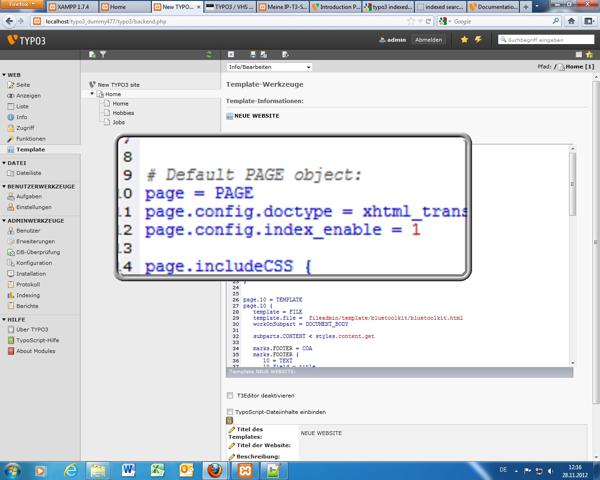
Task: Click the Abmelden logout button
Action: (x=428, y=40)
